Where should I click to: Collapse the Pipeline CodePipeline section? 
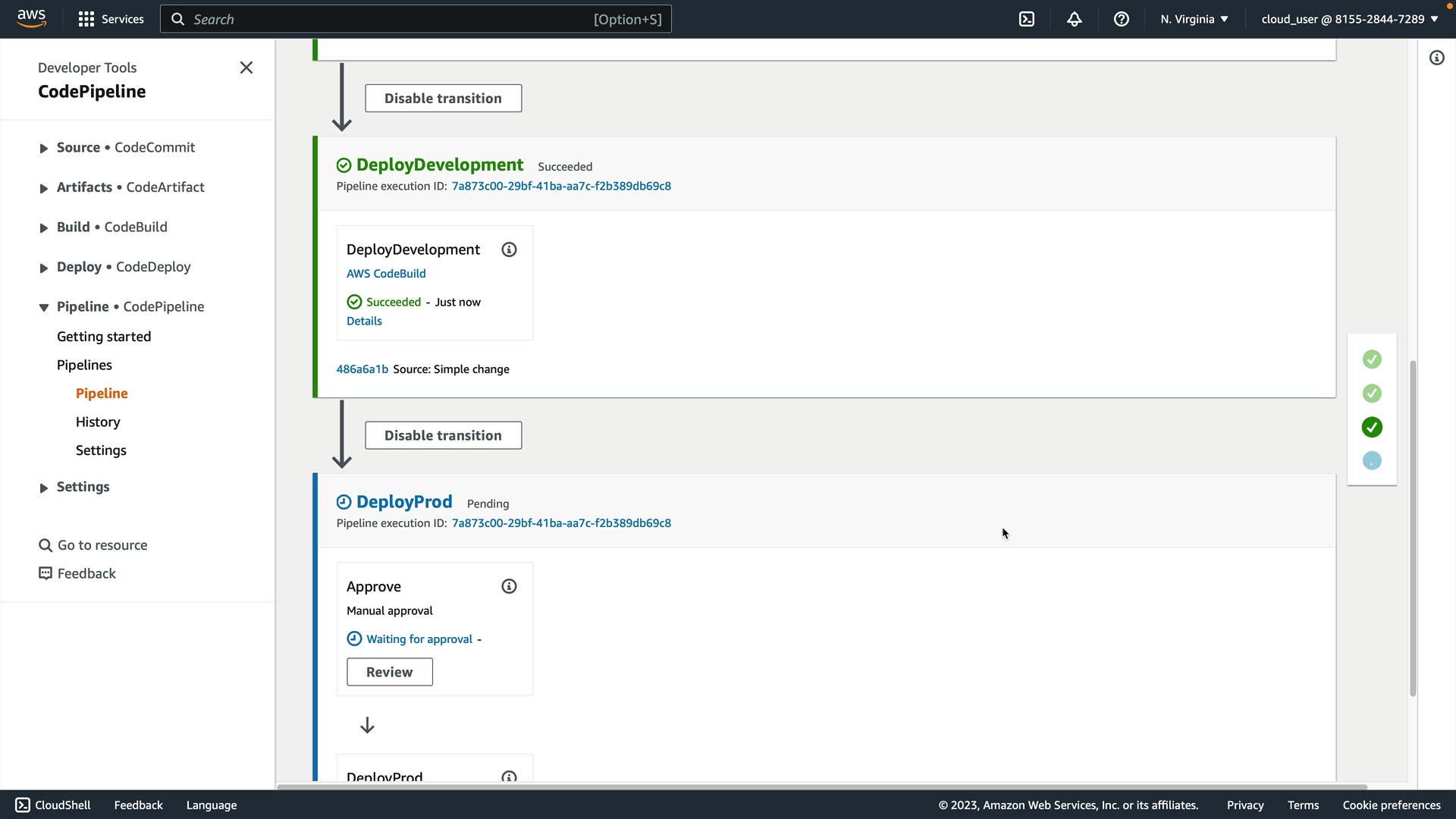point(44,307)
